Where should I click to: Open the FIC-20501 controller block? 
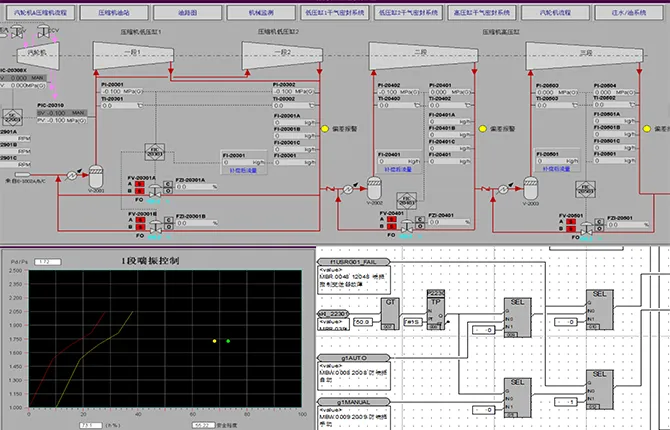(x=585, y=190)
